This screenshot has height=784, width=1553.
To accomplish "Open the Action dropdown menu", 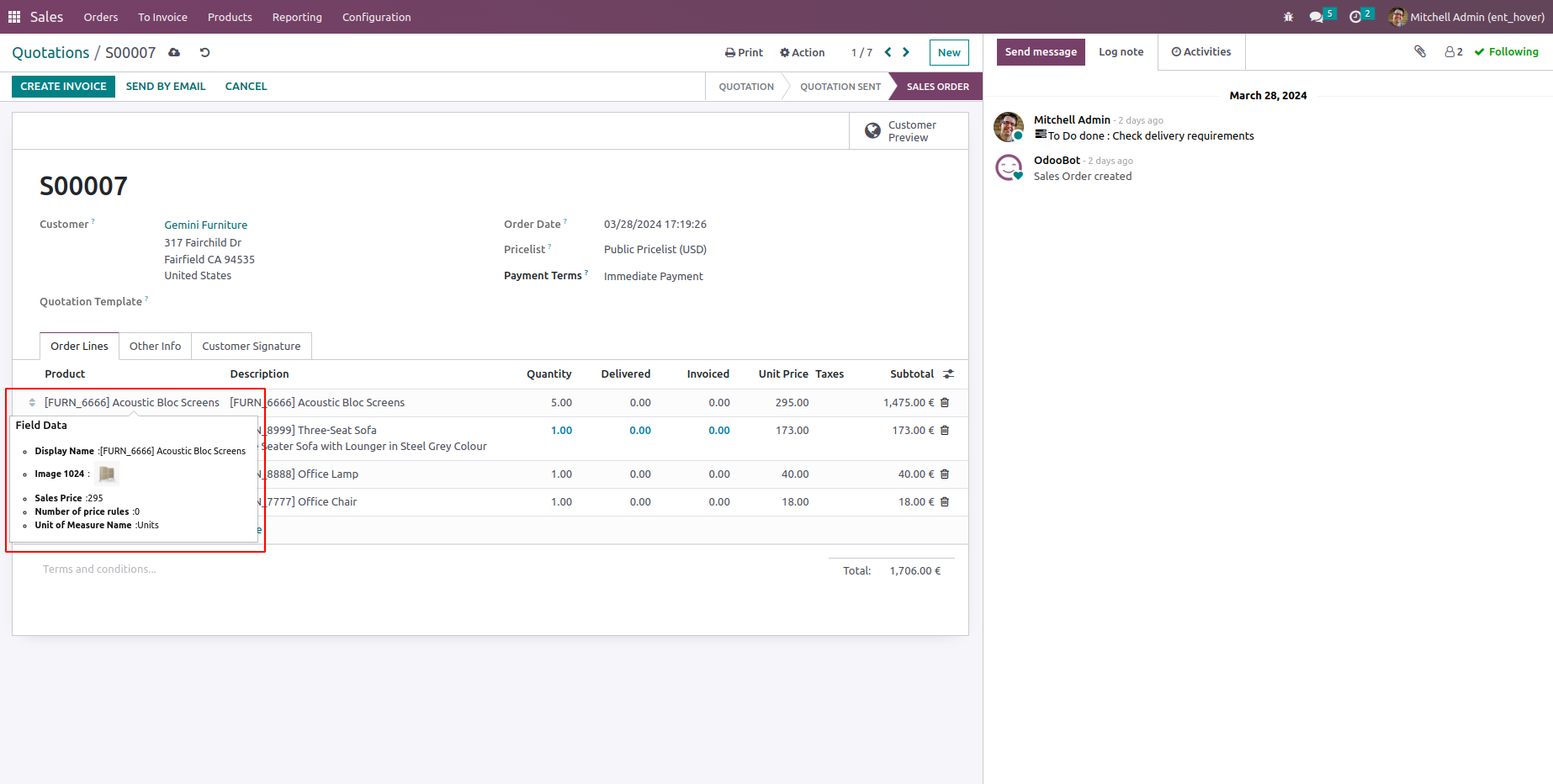I will pos(802,52).
